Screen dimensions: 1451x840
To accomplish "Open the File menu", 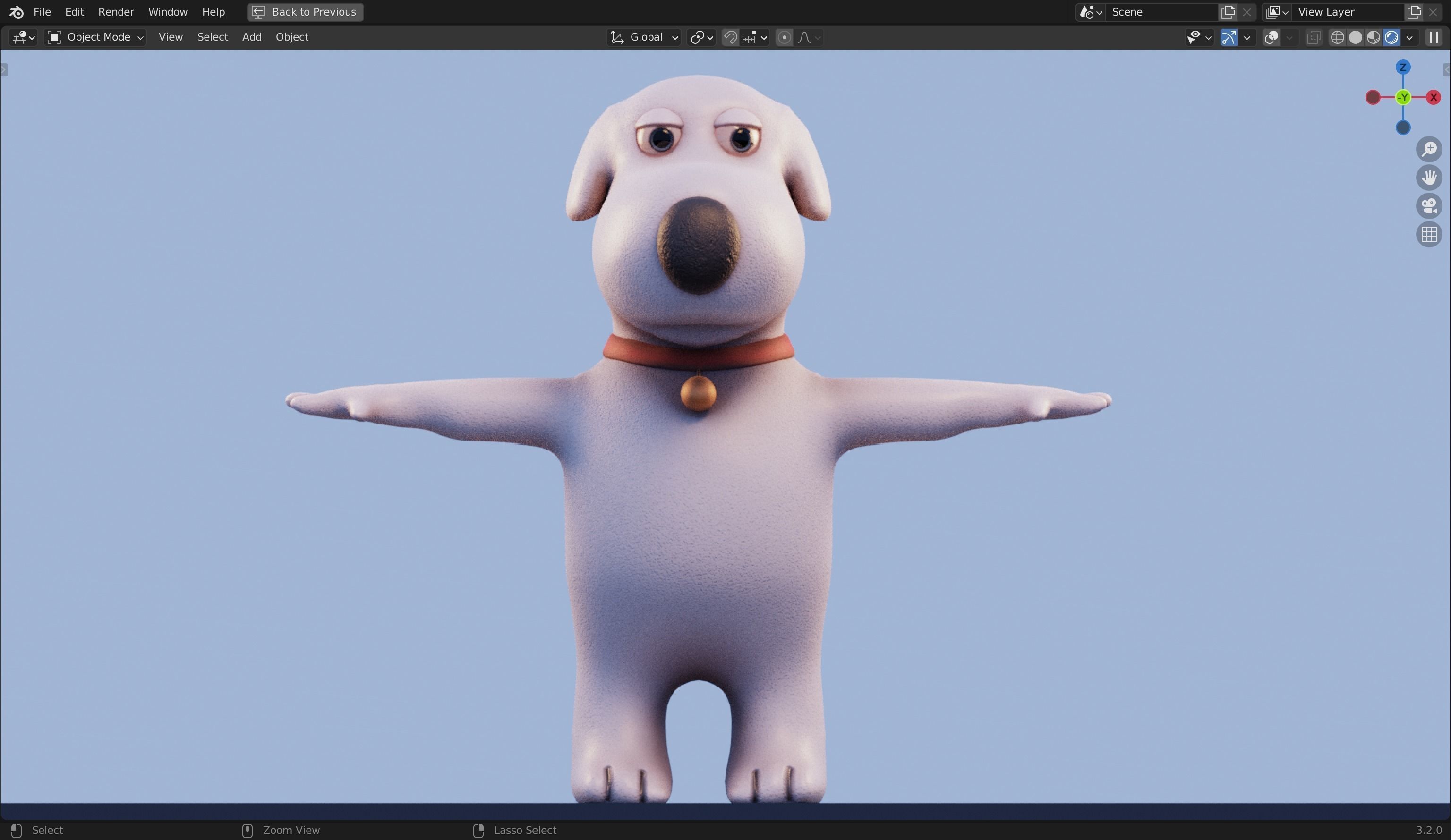I will [x=42, y=12].
